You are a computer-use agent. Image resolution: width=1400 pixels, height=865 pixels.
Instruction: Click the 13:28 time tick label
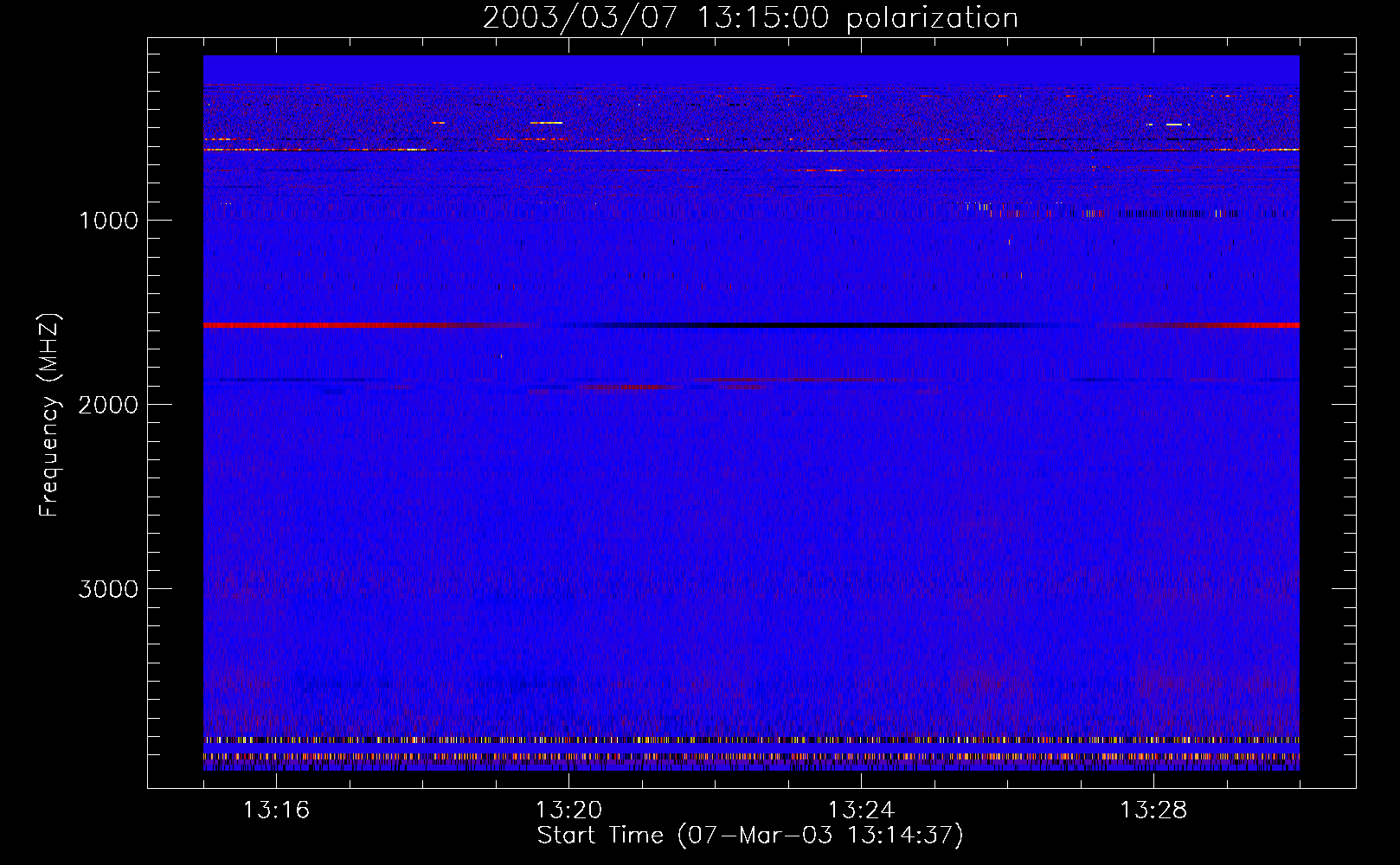(1153, 810)
